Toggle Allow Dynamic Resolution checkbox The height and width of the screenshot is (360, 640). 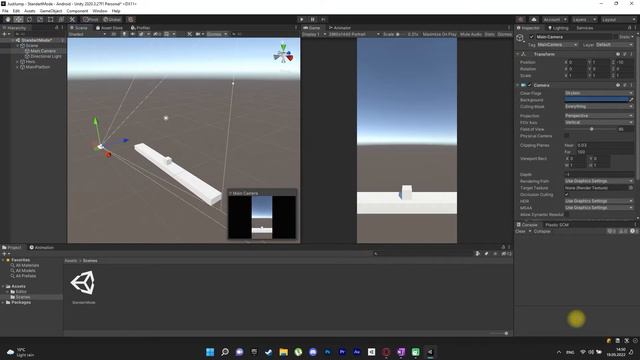(567, 215)
